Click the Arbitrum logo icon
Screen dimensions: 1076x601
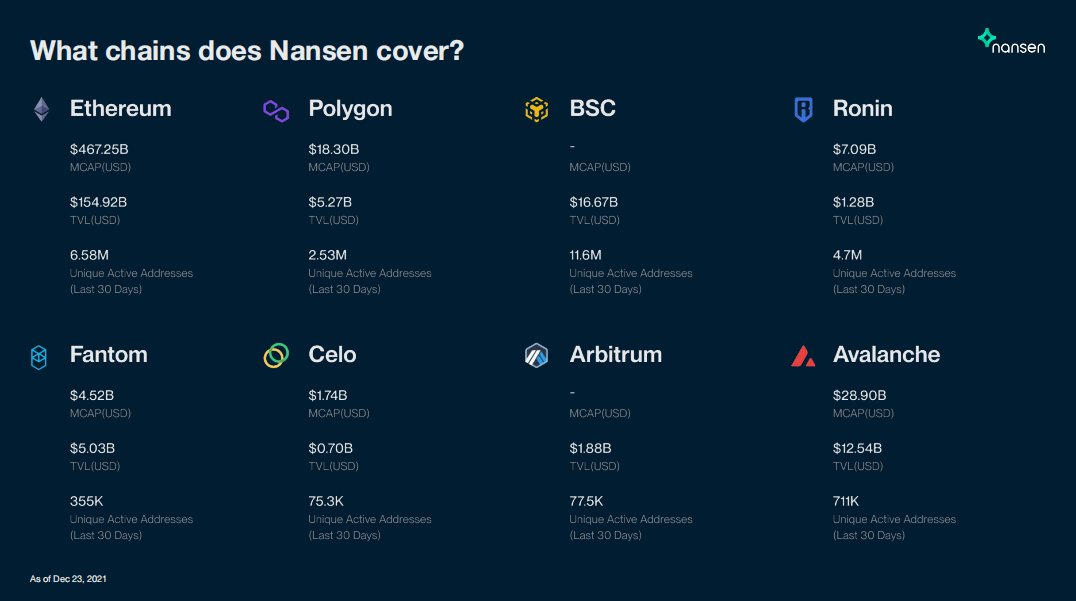coord(537,355)
